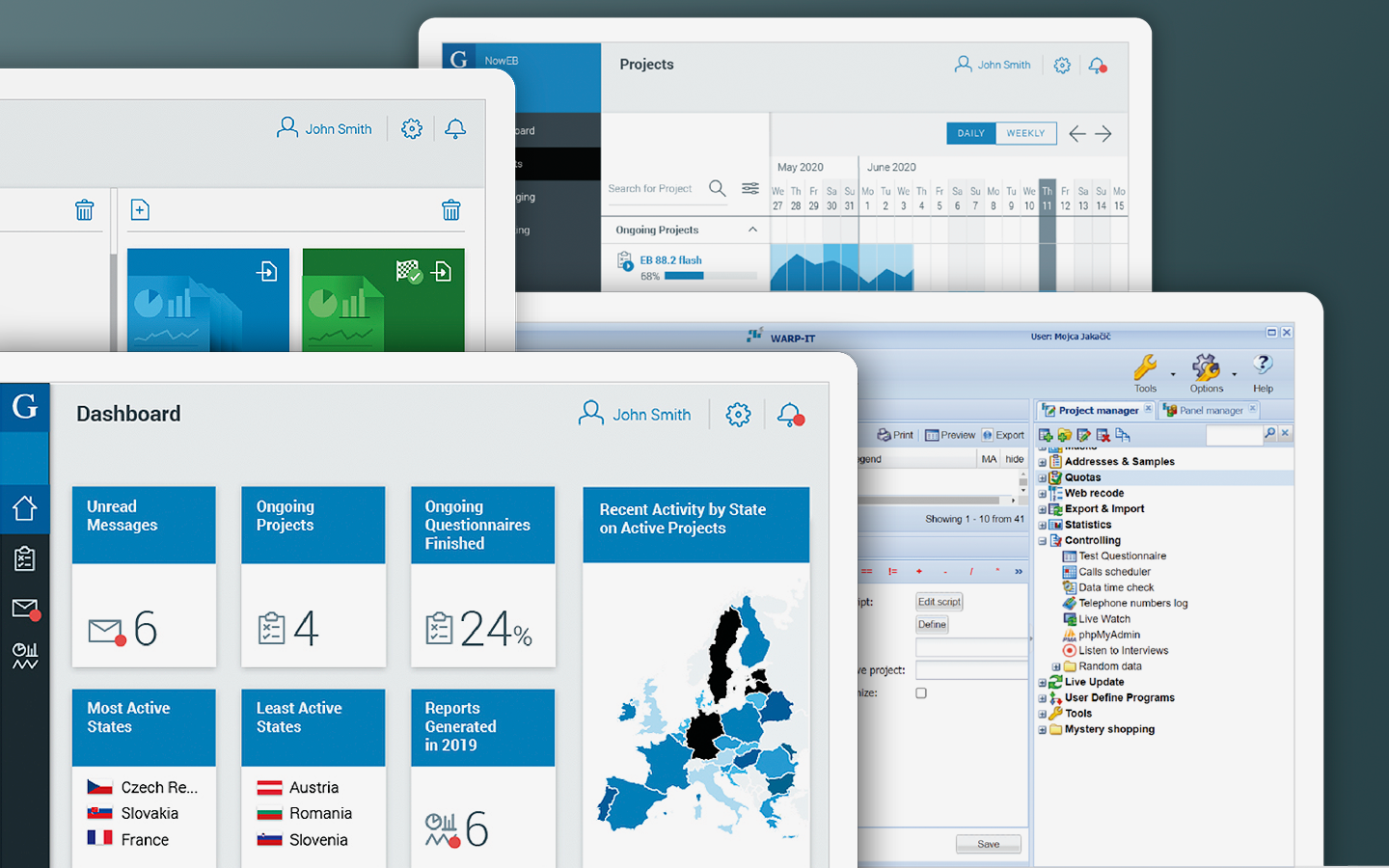Image resolution: width=1389 pixels, height=868 pixels.
Task: Click the G logo in Dashboard window
Action: (x=24, y=406)
